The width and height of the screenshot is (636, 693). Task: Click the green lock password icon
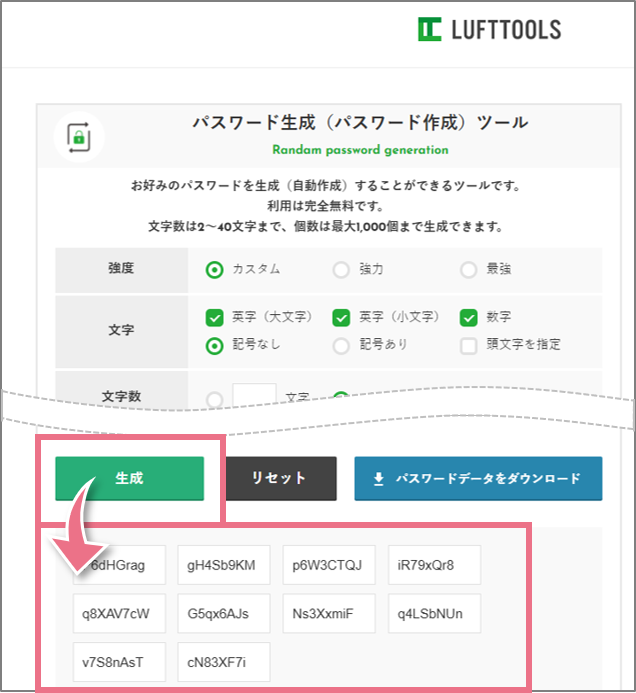(78, 138)
